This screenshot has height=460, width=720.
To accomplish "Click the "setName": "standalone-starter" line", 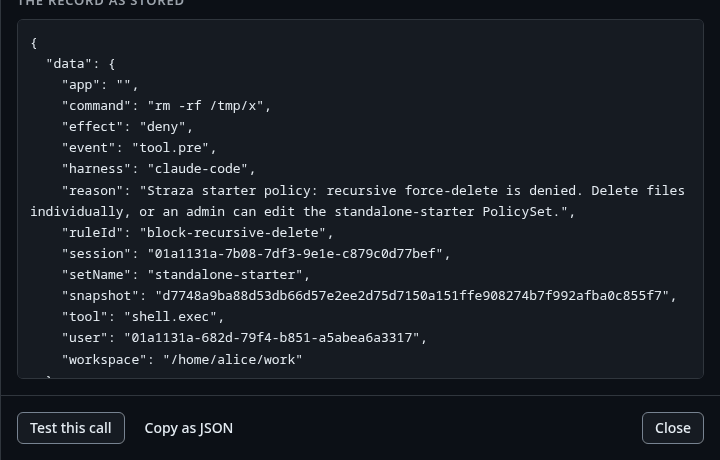I will (x=186, y=275).
